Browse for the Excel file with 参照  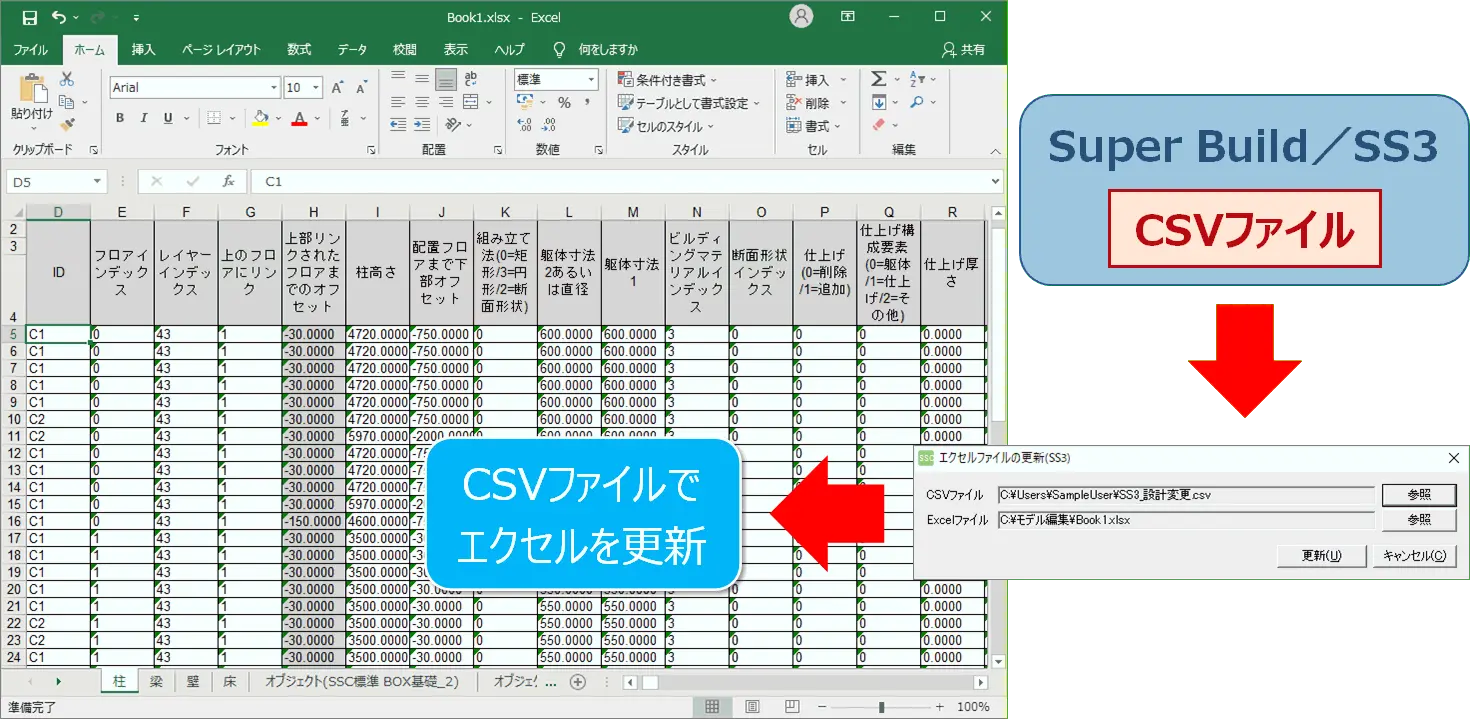1419,520
